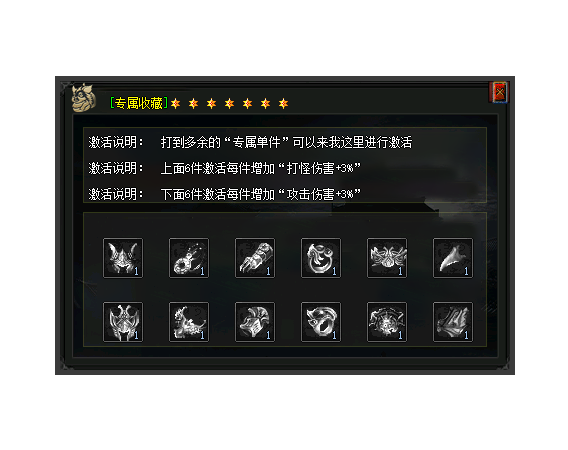
Task: Click the dragon pendant in the bottom row
Action: (189, 322)
